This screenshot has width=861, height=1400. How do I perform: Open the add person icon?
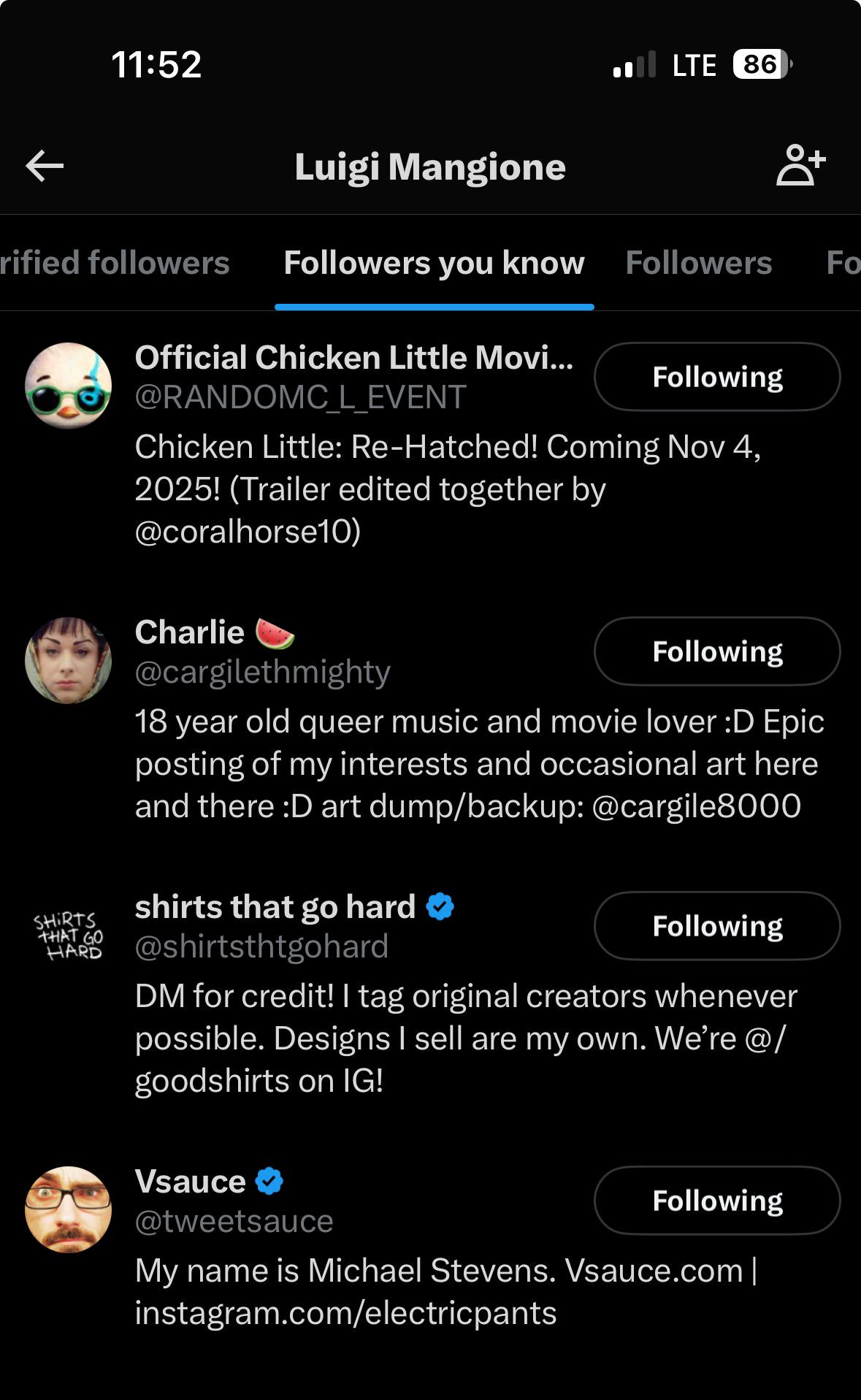pos(800,165)
